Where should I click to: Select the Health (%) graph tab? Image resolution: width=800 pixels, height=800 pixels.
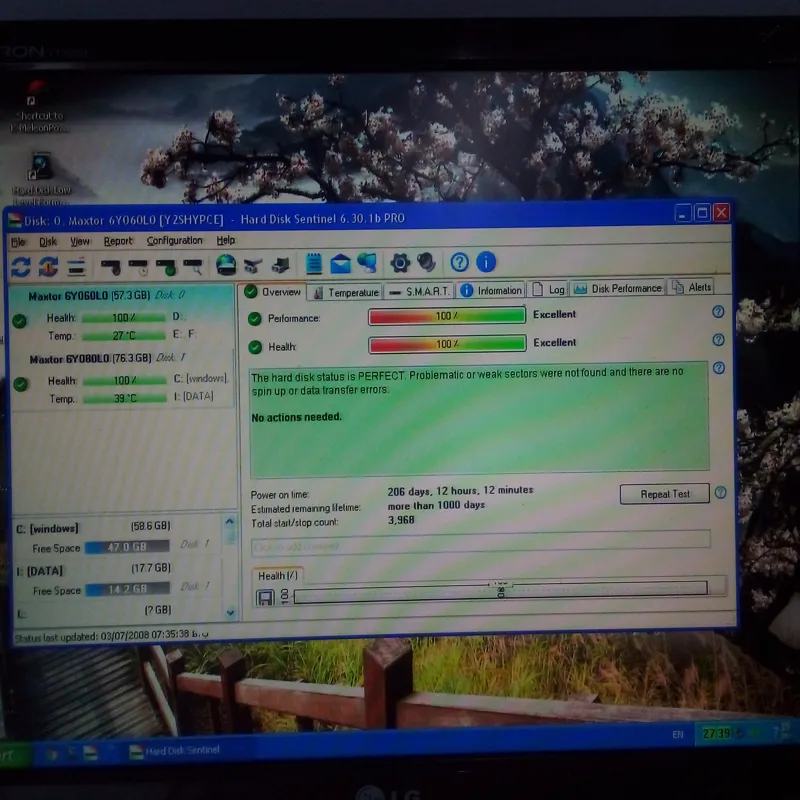point(278,576)
